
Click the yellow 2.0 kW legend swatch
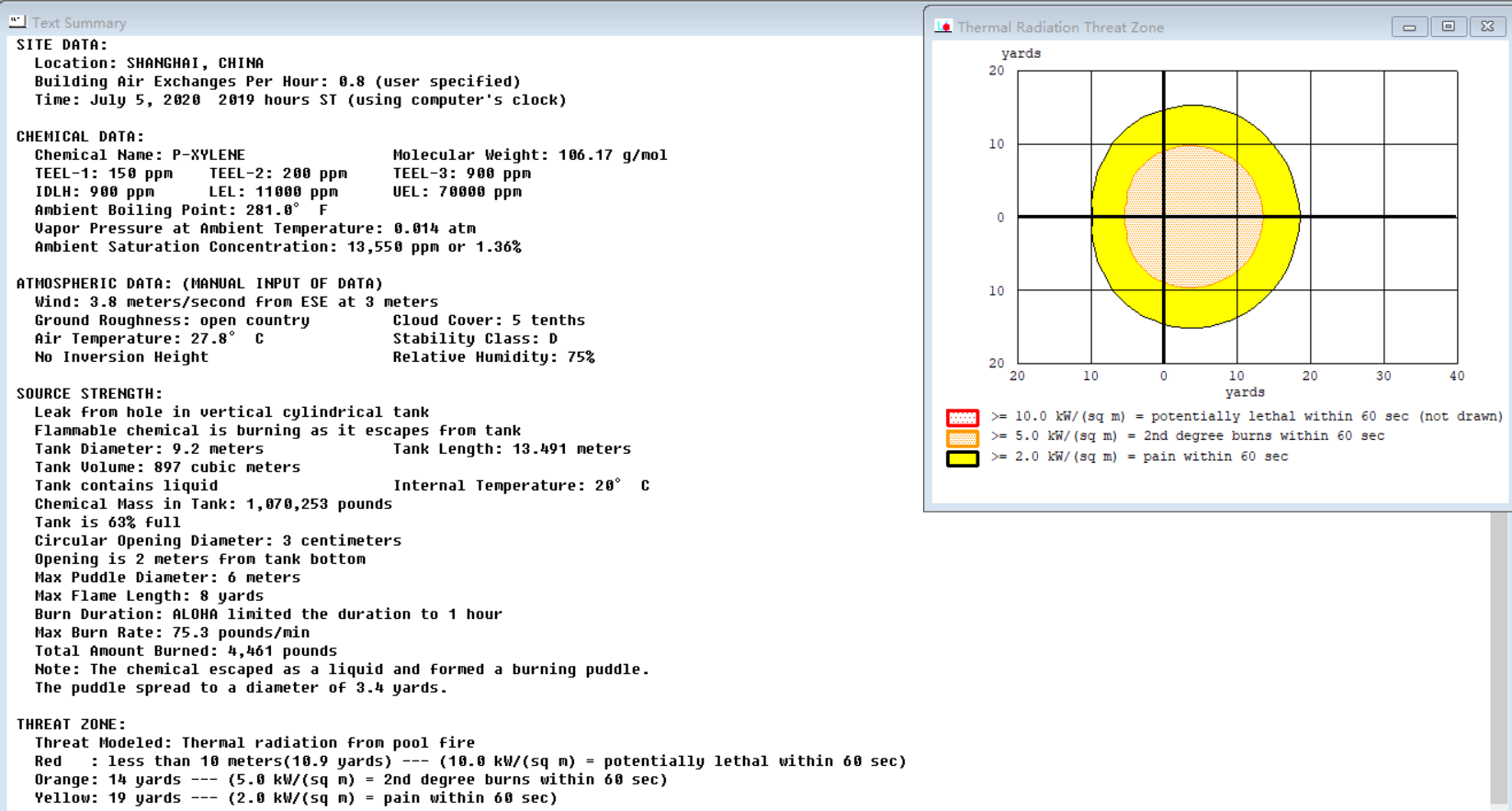coord(963,457)
